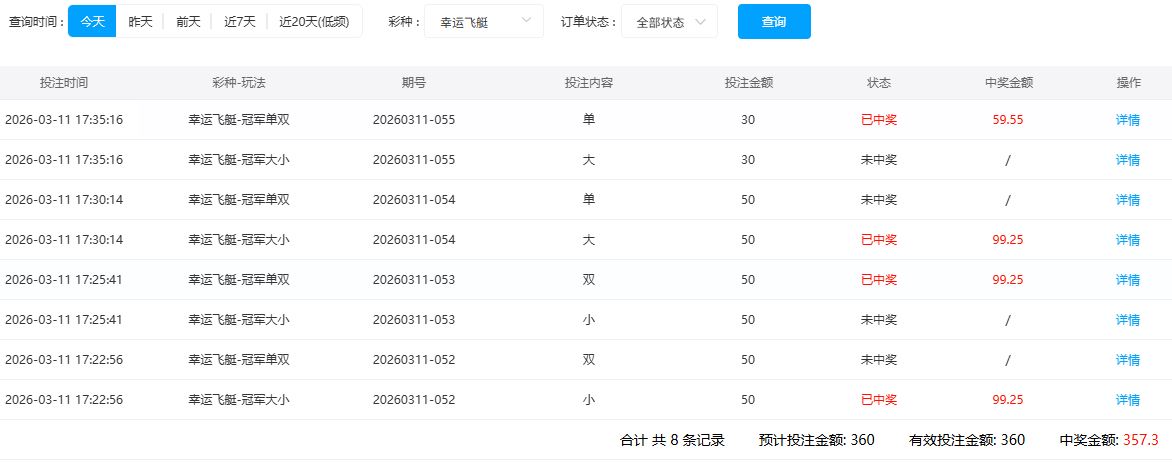Viewport: 1172px width, 467px height.
Task: Open 详情 for 054 期 冠军大小 bet
Action: [x=1127, y=240]
